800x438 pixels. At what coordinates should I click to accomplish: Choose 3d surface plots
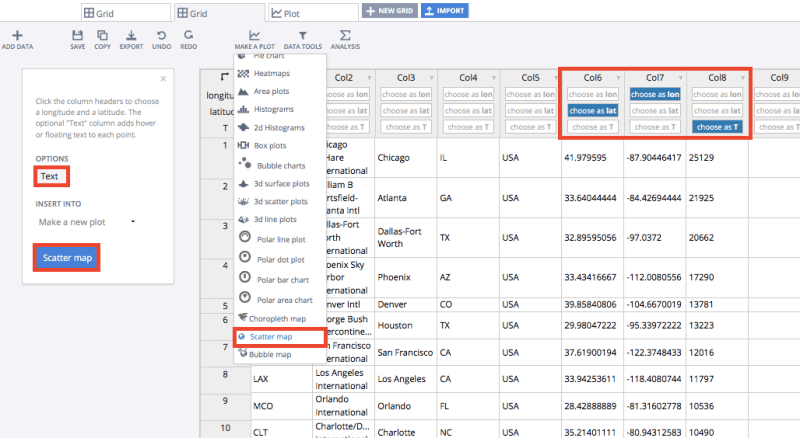pyautogui.click(x=281, y=184)
